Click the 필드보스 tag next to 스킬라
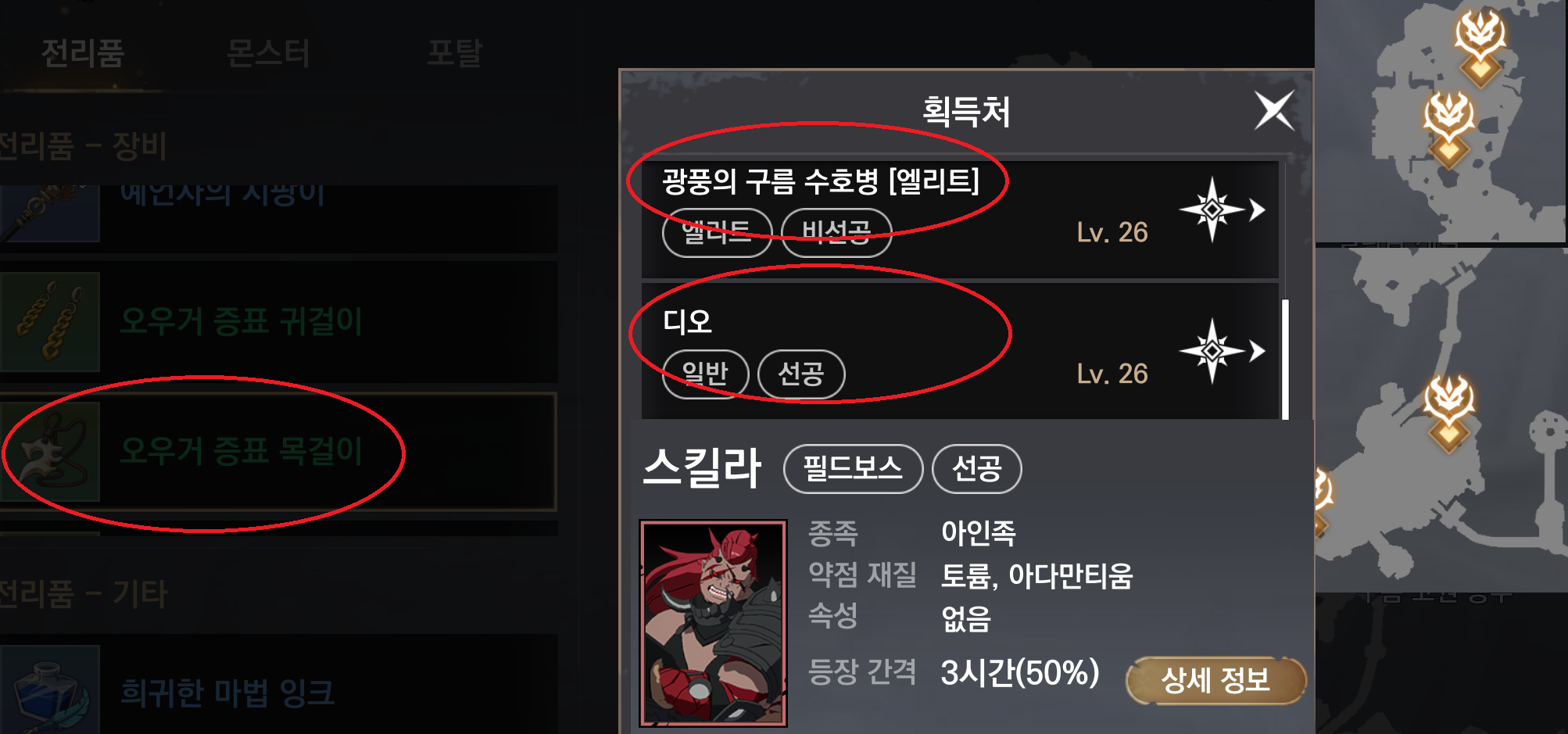Screen dimensions: 1568x734 pyautogui.click(x=853, y=469)
